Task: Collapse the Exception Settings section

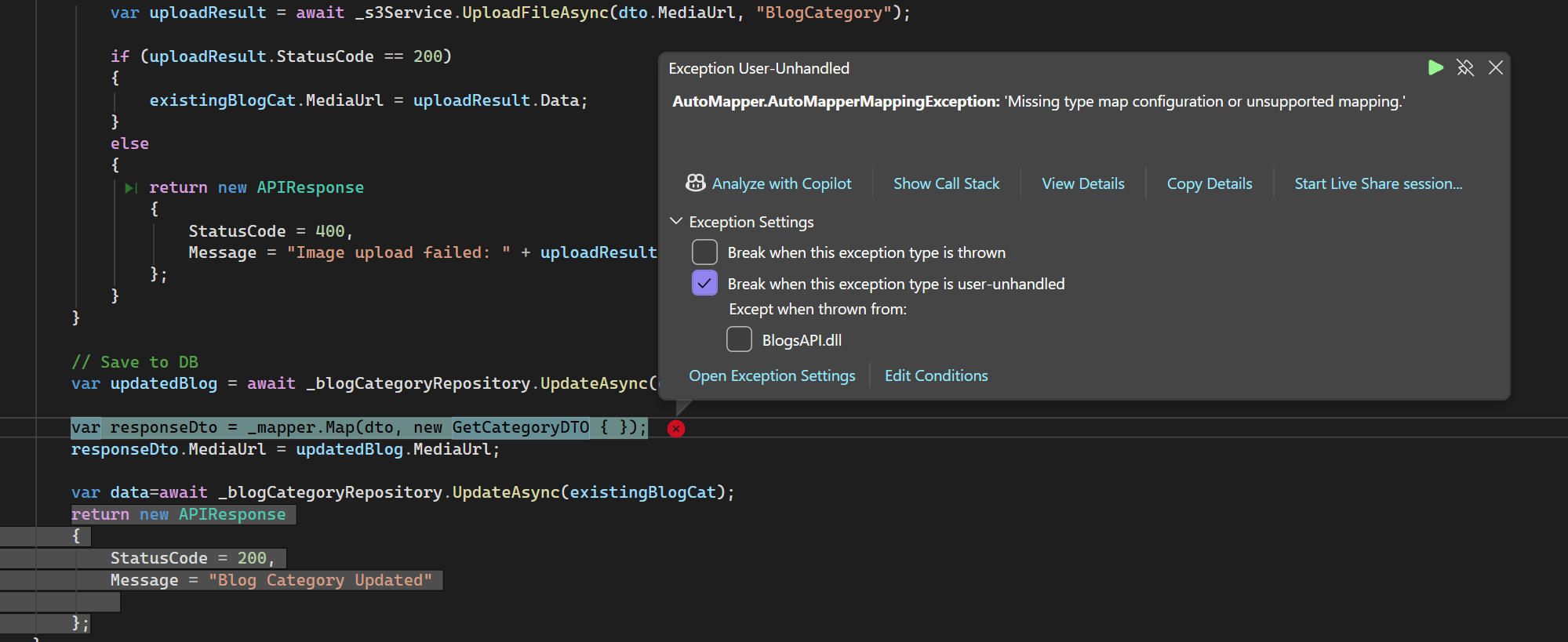Action: coord(676,222)
